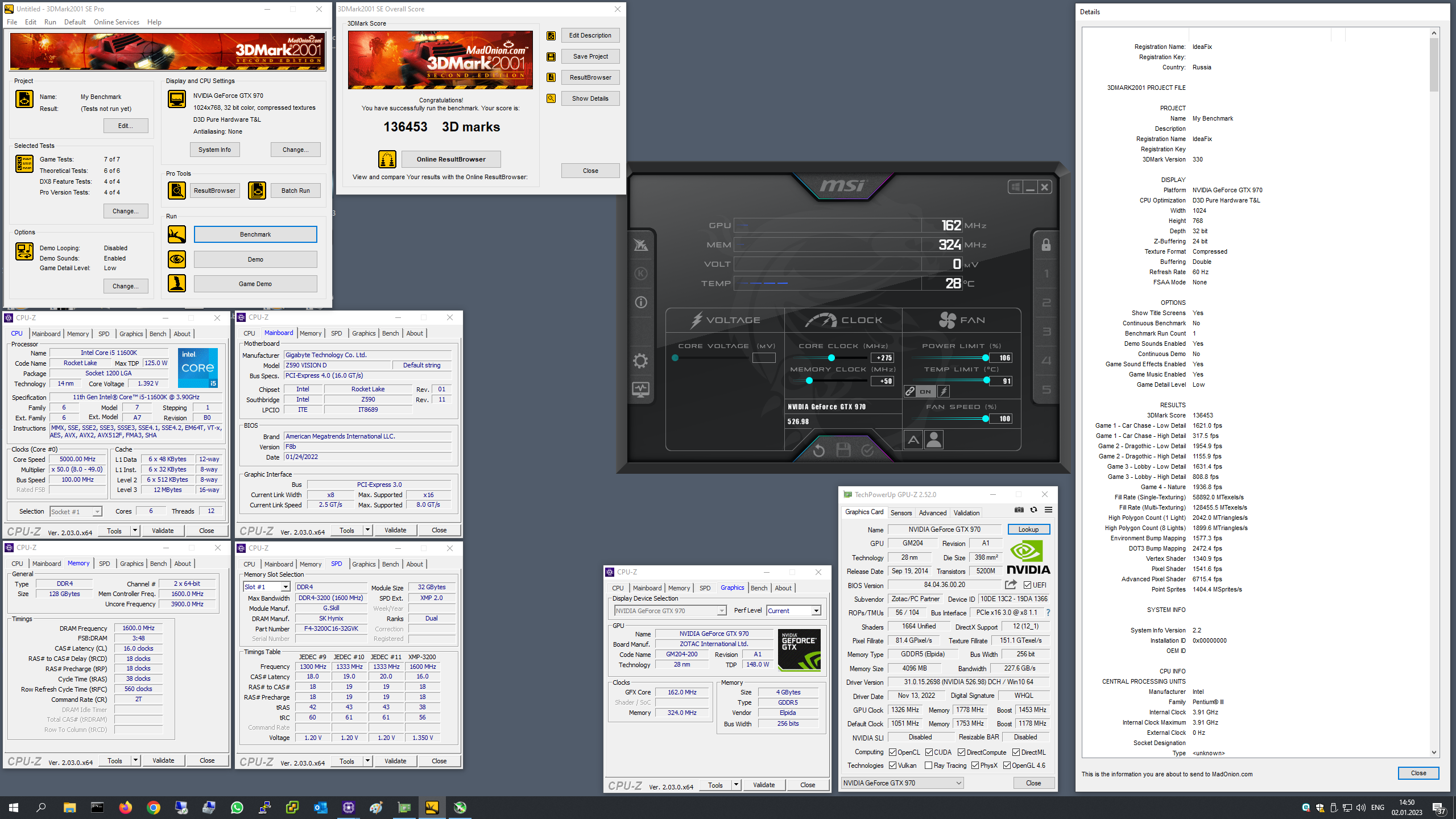1456x819 pixels.
Task: Click Afterburner auto fan A icon
Action: (913, 440)
